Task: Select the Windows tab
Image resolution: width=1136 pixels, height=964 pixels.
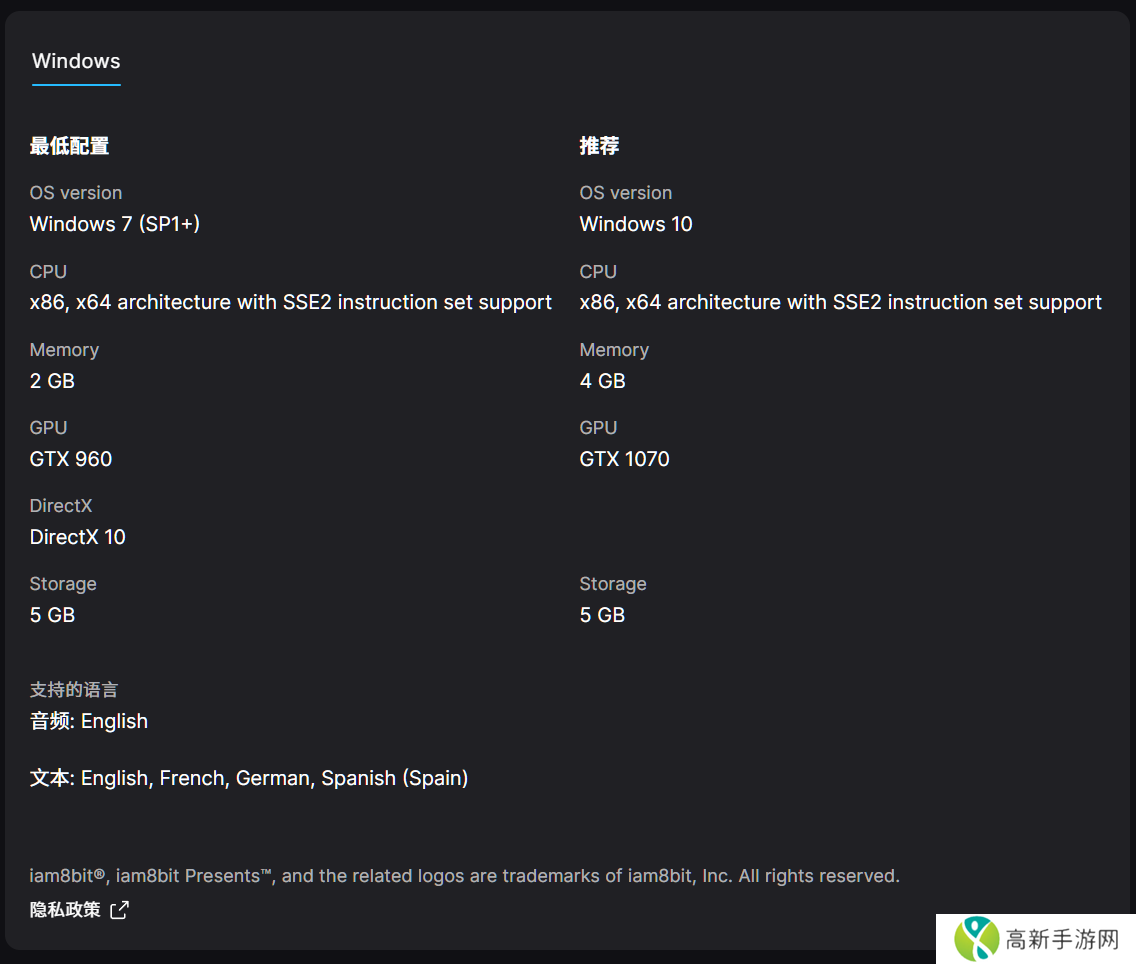Action: pos(76,61)
